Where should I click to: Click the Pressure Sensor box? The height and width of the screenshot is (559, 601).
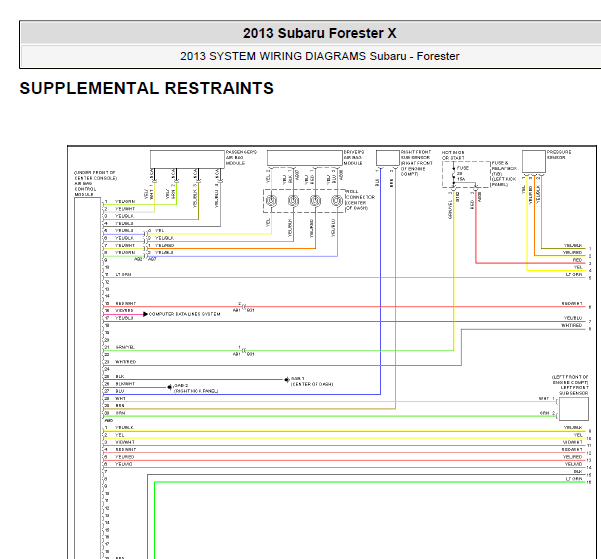point(534,161)
